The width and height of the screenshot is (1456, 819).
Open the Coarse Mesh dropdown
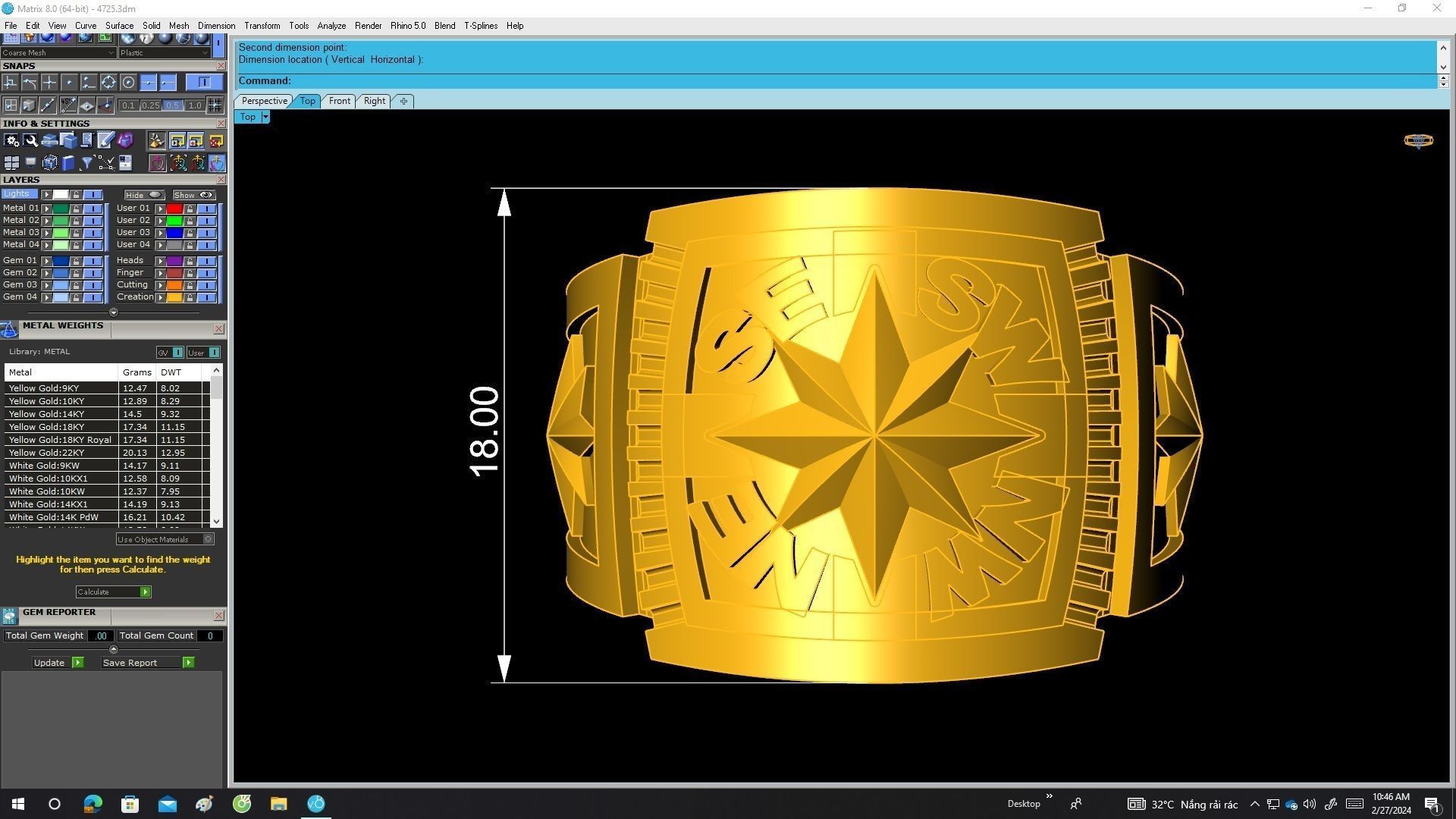click(x=58, y=53)
